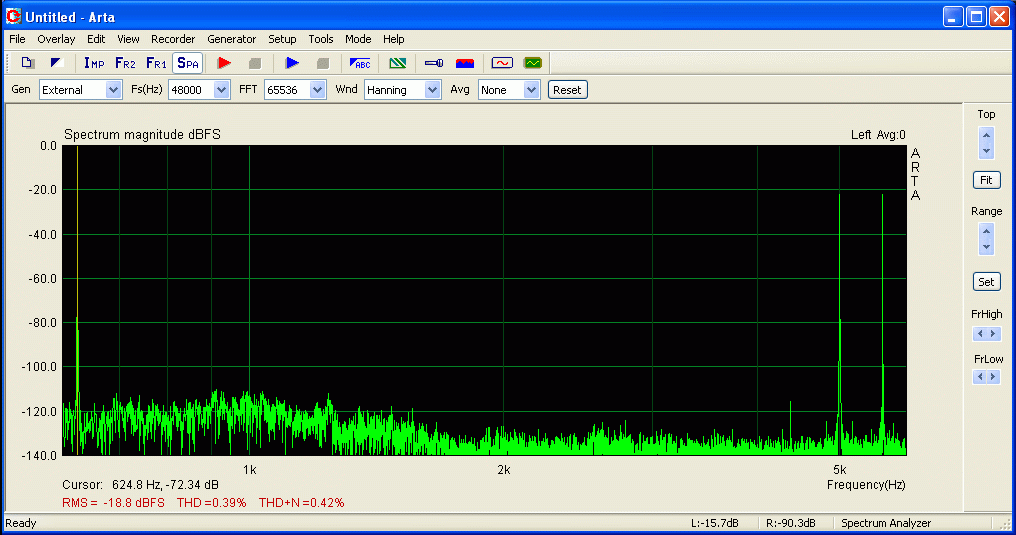
Task: Open the Tools menu
Action: [321, 40]
